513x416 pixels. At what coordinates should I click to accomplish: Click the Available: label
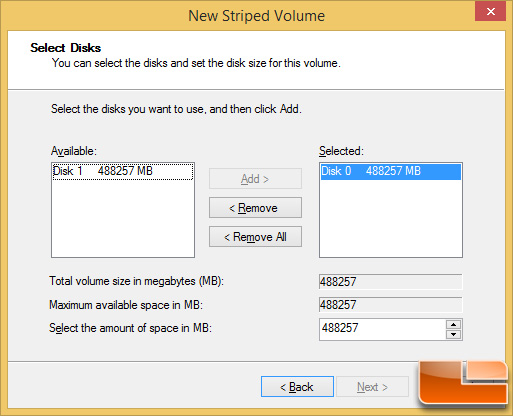point(74,151)
